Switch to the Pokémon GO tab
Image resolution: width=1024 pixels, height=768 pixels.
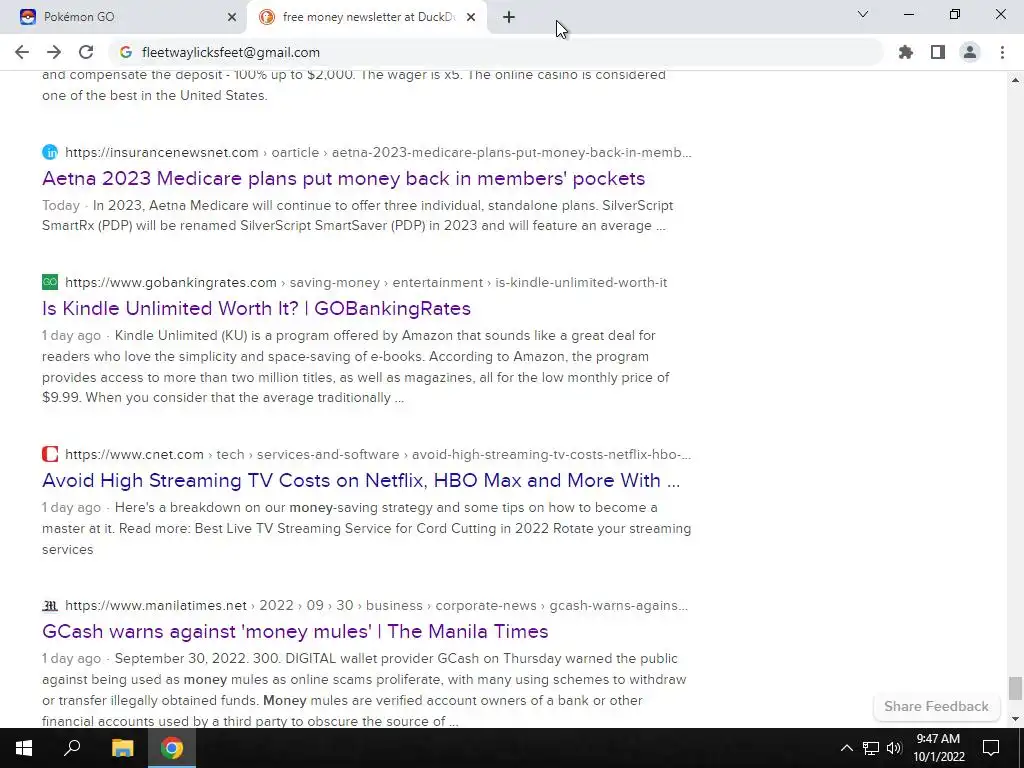[x=123, y=18]
